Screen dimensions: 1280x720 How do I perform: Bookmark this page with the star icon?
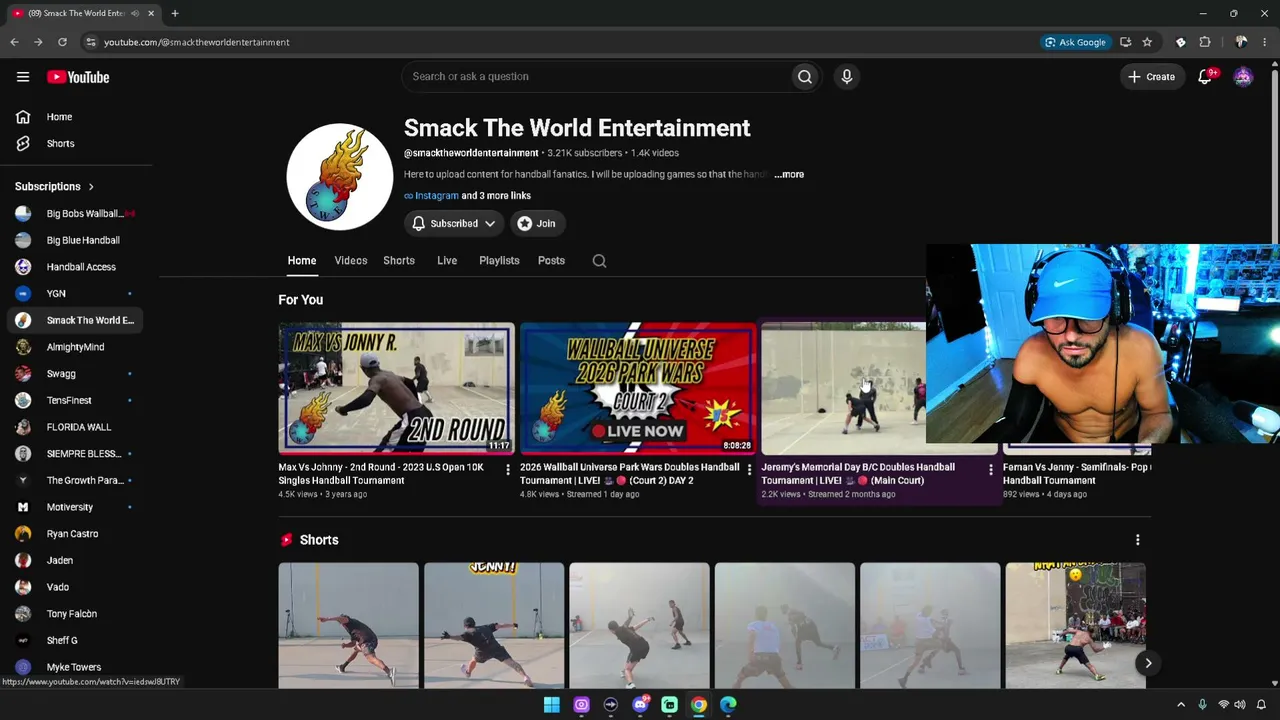(1147, 42)
